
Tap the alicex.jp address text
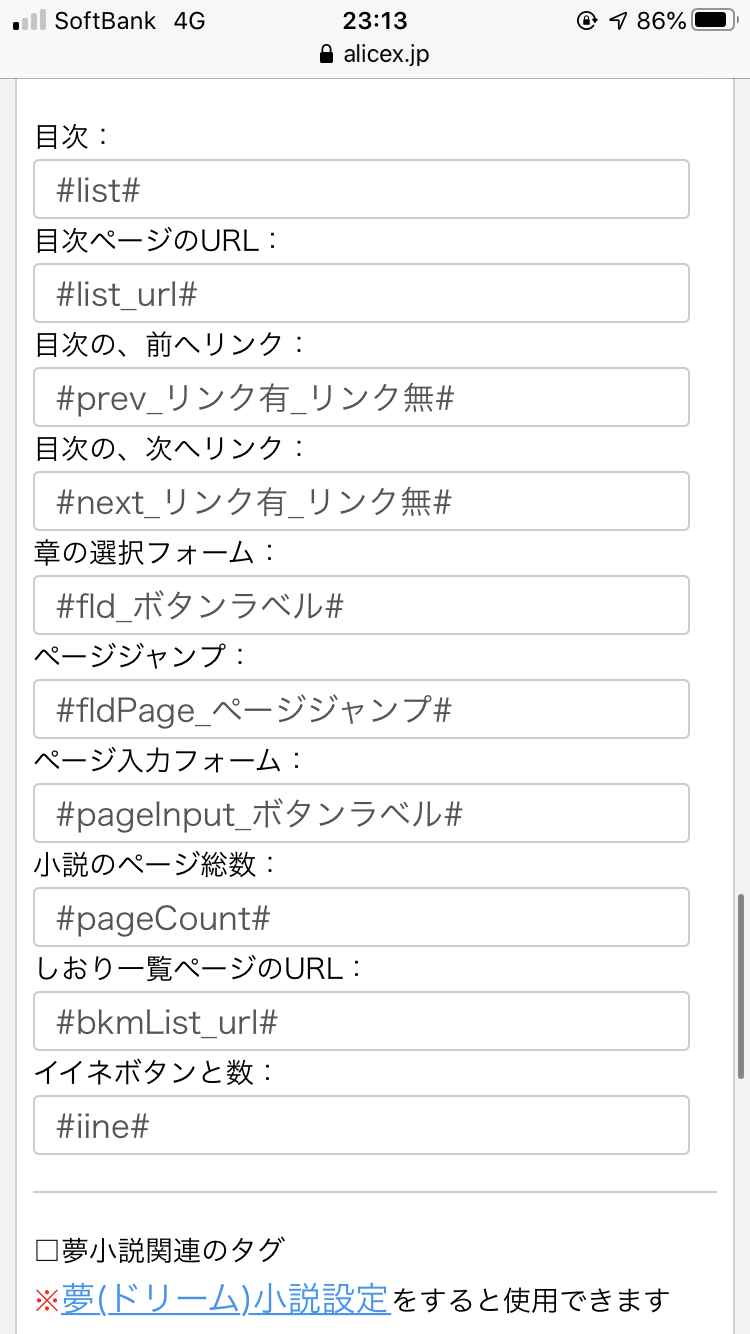(386, 54)
